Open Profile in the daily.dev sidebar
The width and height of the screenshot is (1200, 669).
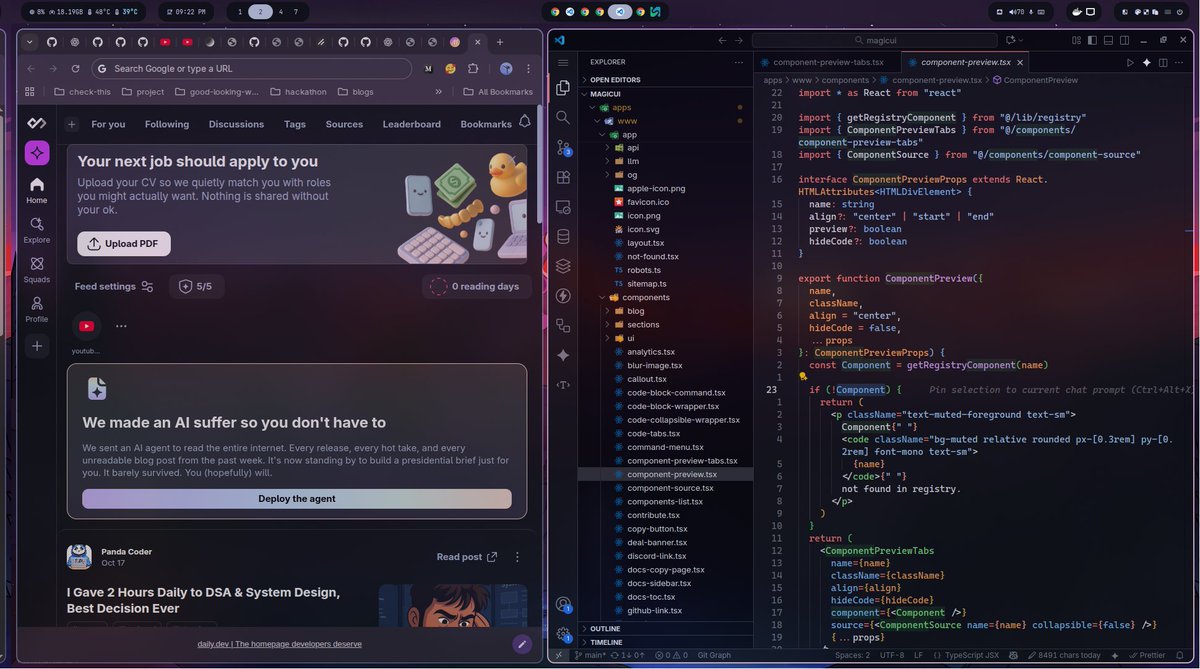point(37,309)
